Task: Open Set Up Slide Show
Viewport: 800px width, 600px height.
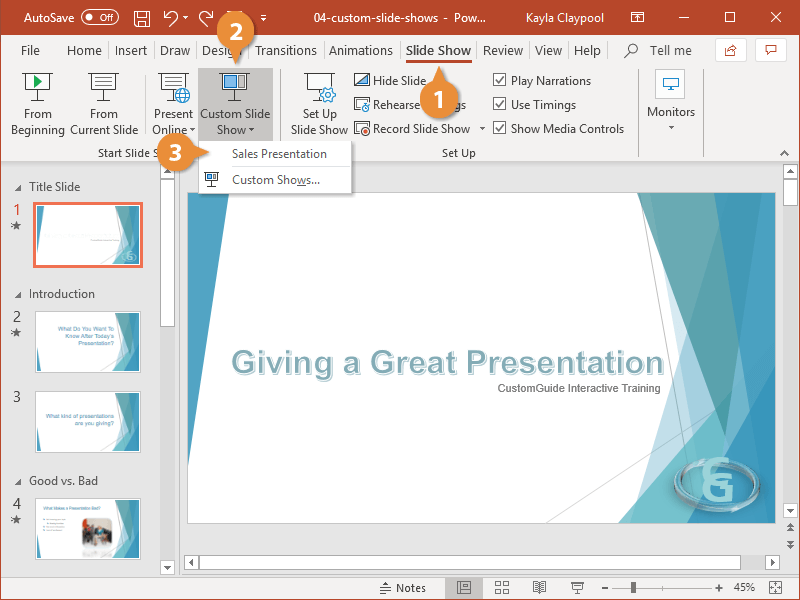Action: [318, 100]
